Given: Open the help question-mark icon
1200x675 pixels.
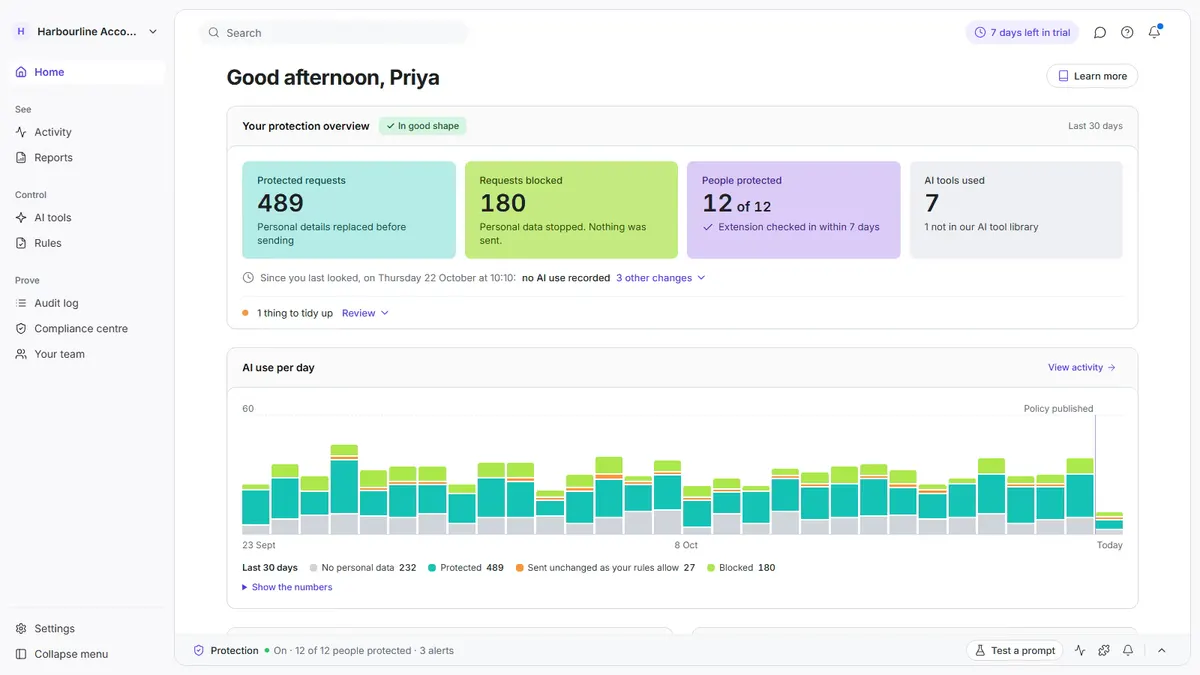Looking at the screenshot, I should (1127, 33).
